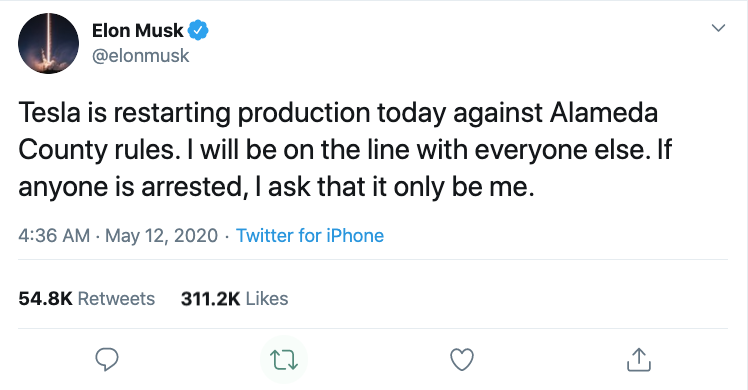Click the 4:36 AM timestamp
Viewport: 748px width, 390px height.
pos(54,236)
